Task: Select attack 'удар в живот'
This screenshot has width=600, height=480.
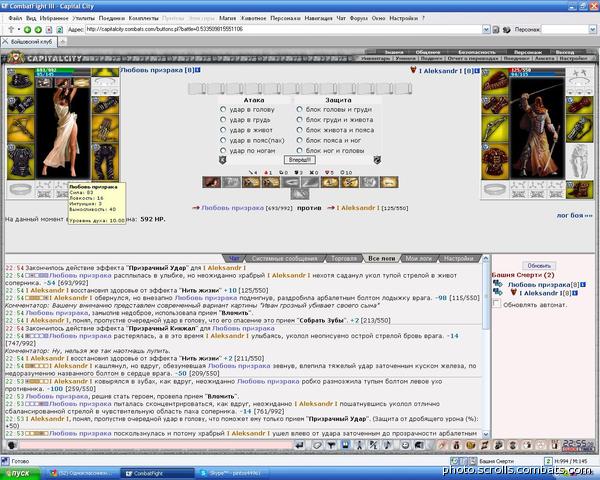Action: pyautogui.click(x=223, y=130)
